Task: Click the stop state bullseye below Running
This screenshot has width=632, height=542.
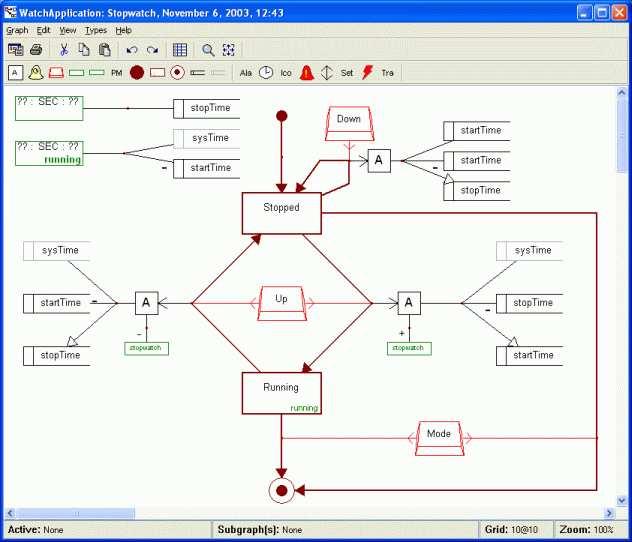Action: click(x=282, y=490)
